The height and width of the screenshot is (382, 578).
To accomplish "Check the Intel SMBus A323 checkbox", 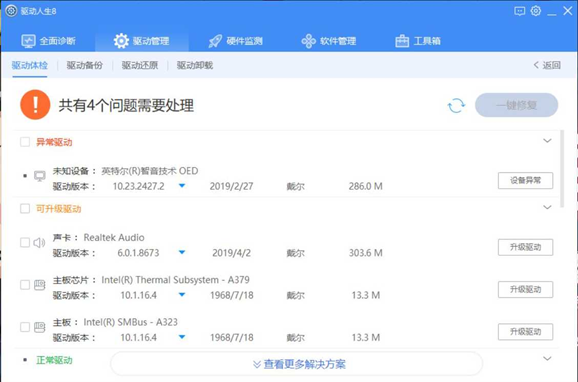I will tap(25, 327).
